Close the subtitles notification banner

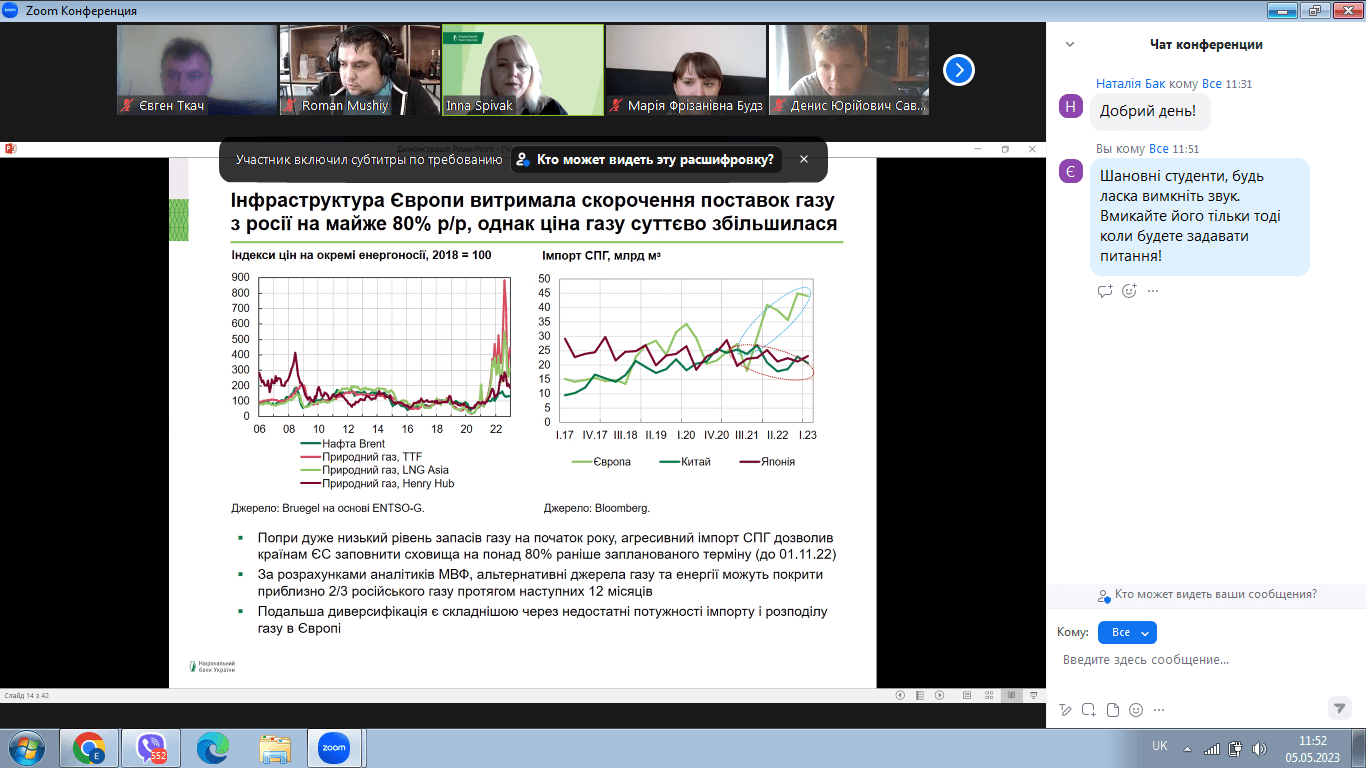coord(804,159)
